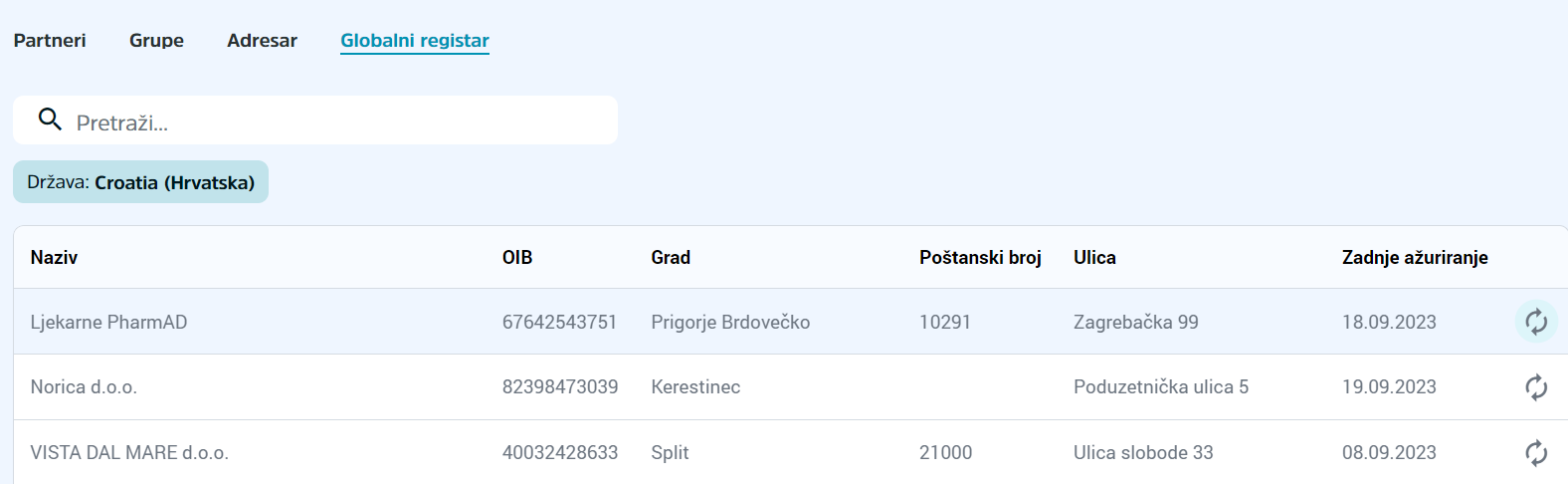Viewport: 1568px width, 484px height.
Task: Sort by the Naziv column header
Action: coord(54,258)
